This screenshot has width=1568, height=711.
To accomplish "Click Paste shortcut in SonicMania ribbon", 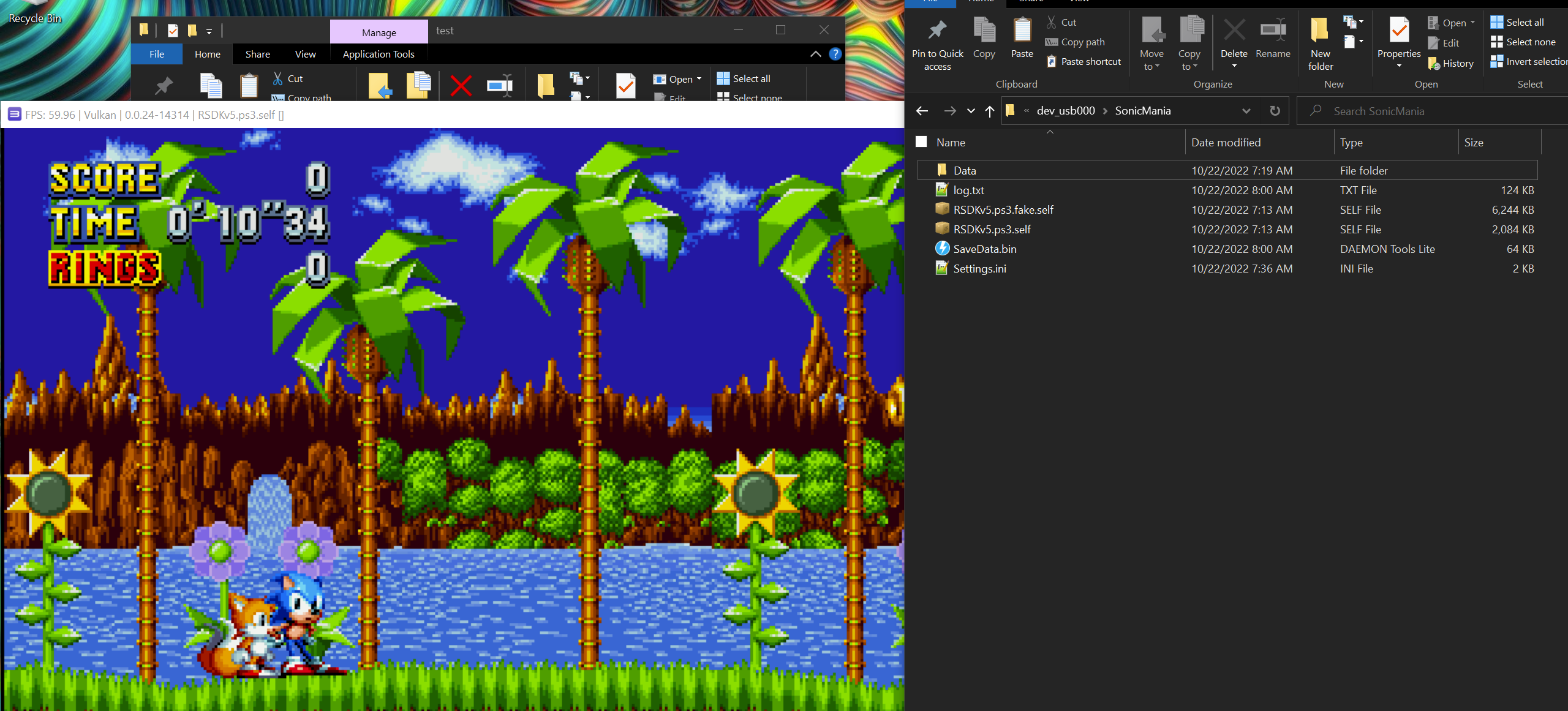I will 1083,61.
